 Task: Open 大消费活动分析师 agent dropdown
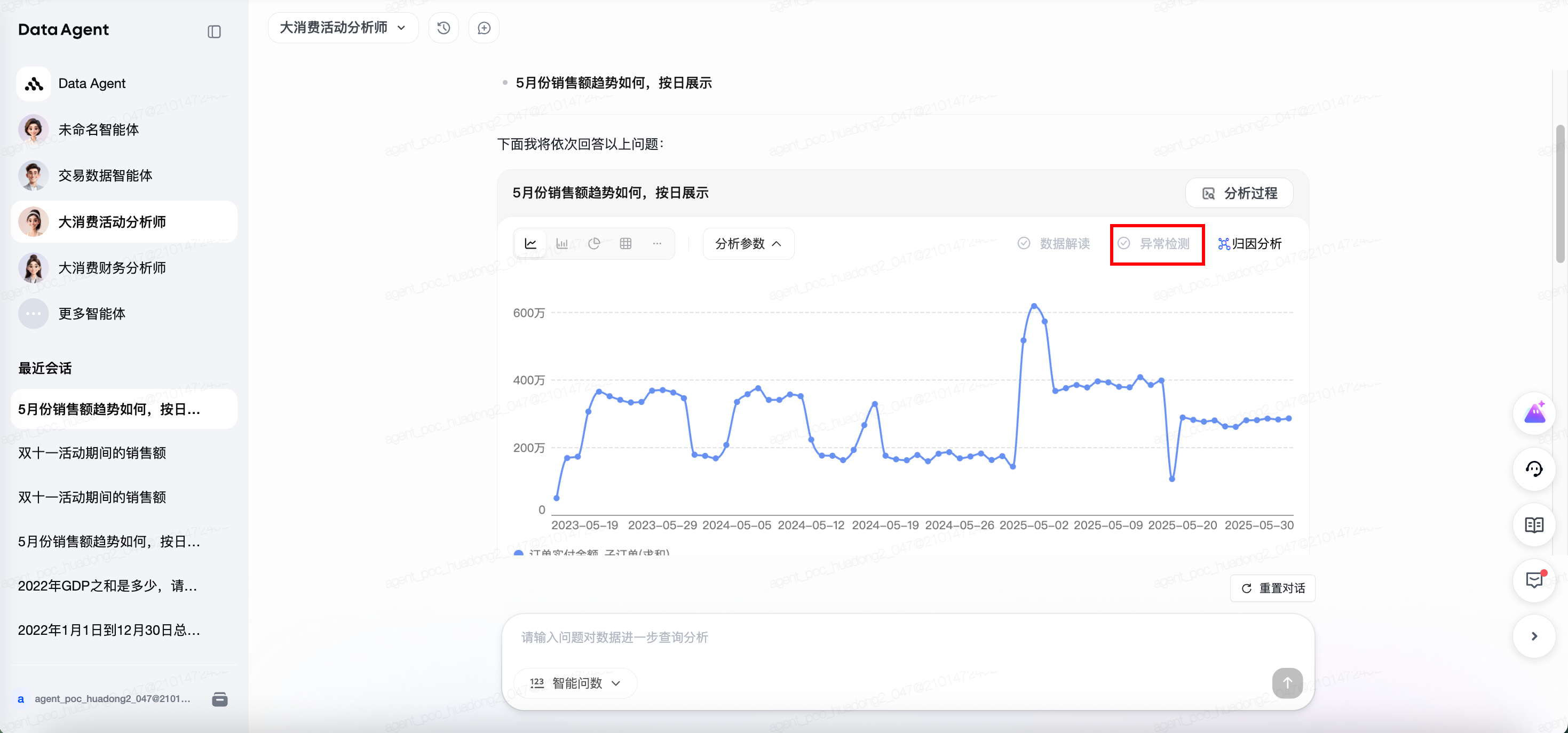click(x=343, y=28)
